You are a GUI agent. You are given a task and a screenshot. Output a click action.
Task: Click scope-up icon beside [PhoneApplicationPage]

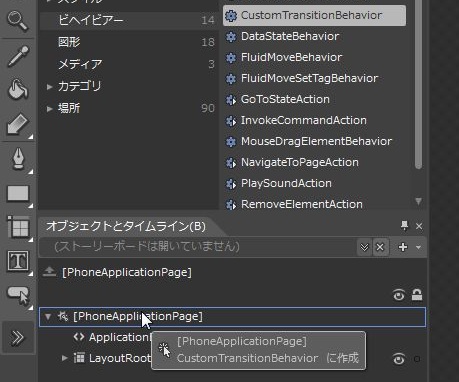click(x=49, y=272)
